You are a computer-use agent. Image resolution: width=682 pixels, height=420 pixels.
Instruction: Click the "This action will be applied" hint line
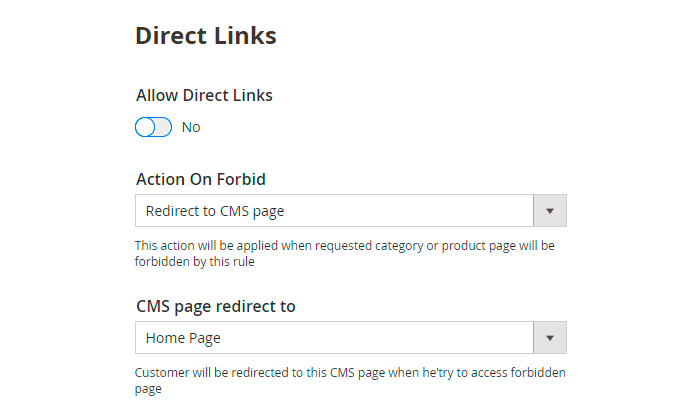pyautogui.click(x=344, y=245)
